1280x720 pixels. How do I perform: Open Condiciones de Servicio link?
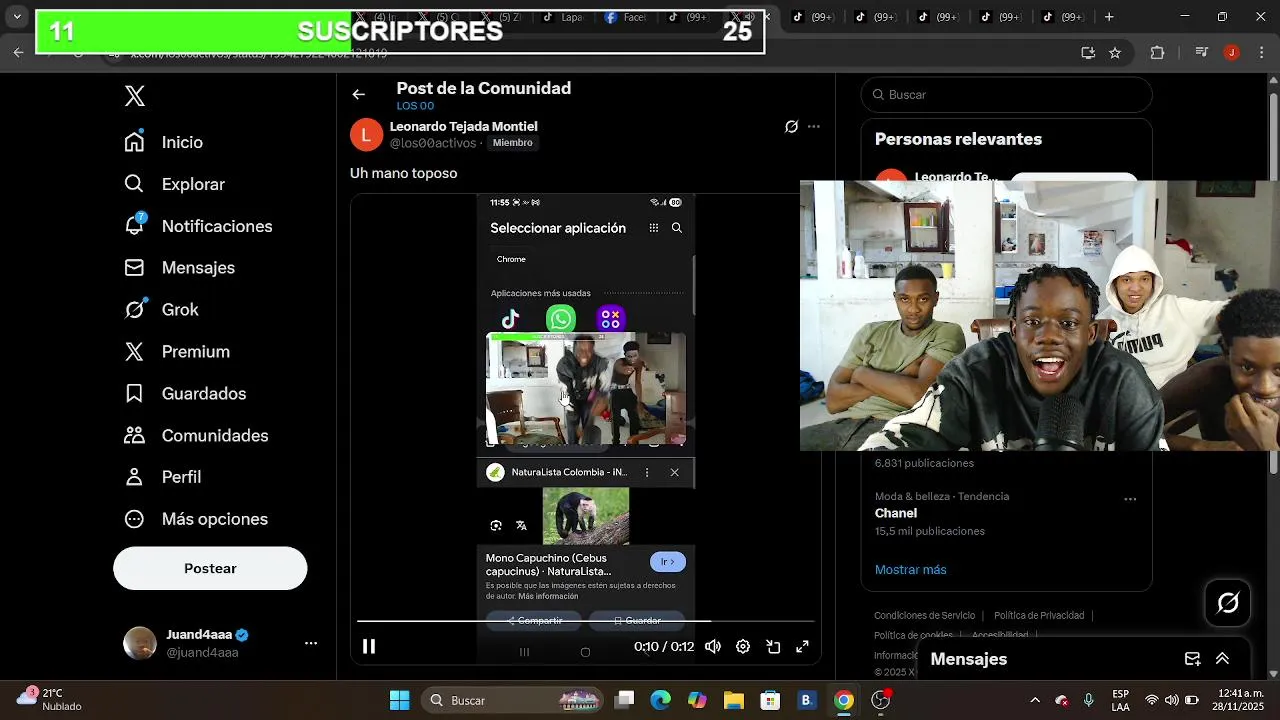point(924,616)
